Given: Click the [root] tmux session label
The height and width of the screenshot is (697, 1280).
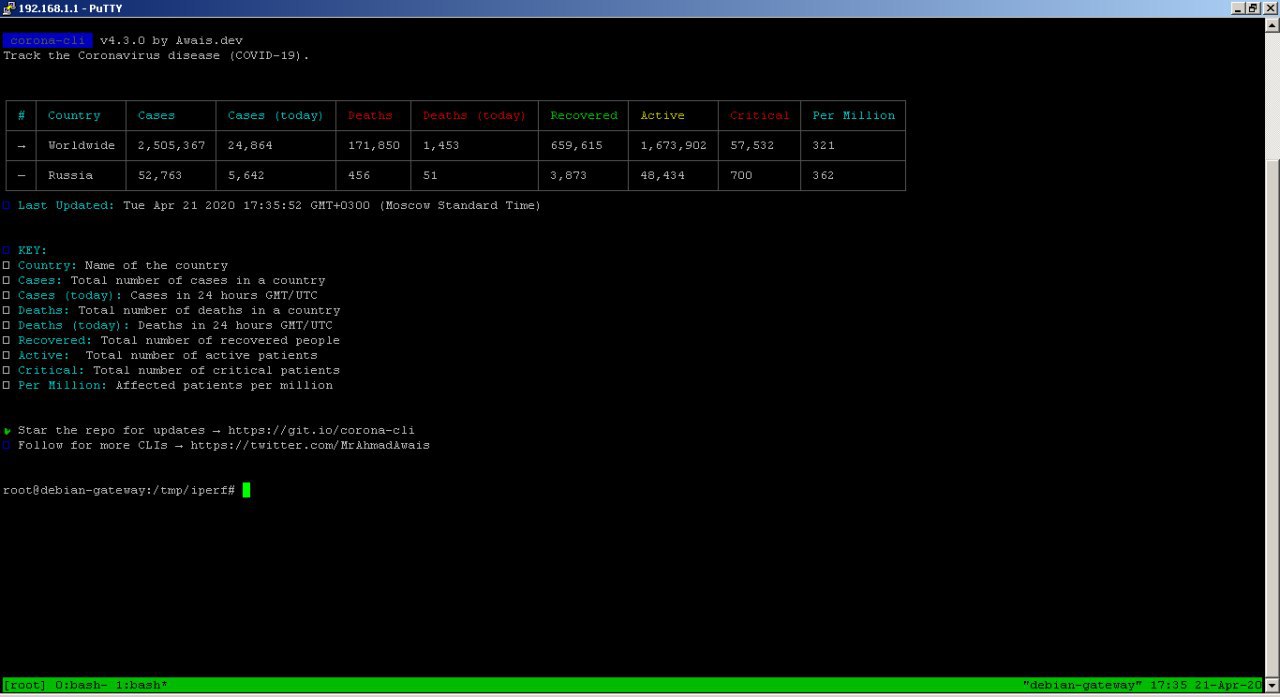Looking at the screenshot, I should [25, 686].
